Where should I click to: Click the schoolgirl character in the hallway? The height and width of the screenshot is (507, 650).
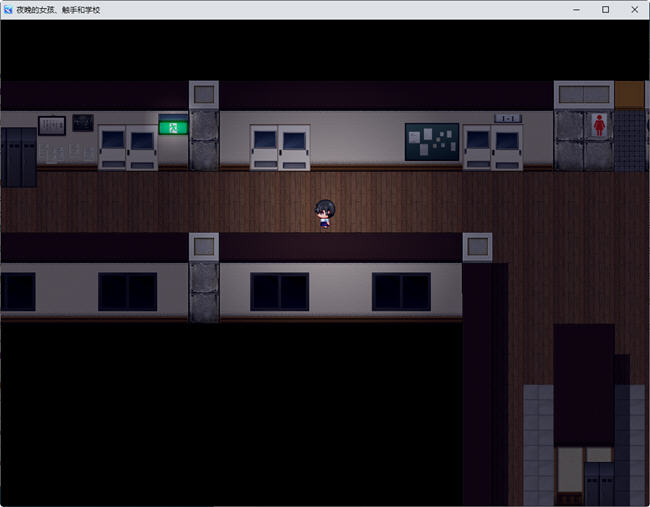(x=324, y=214)
